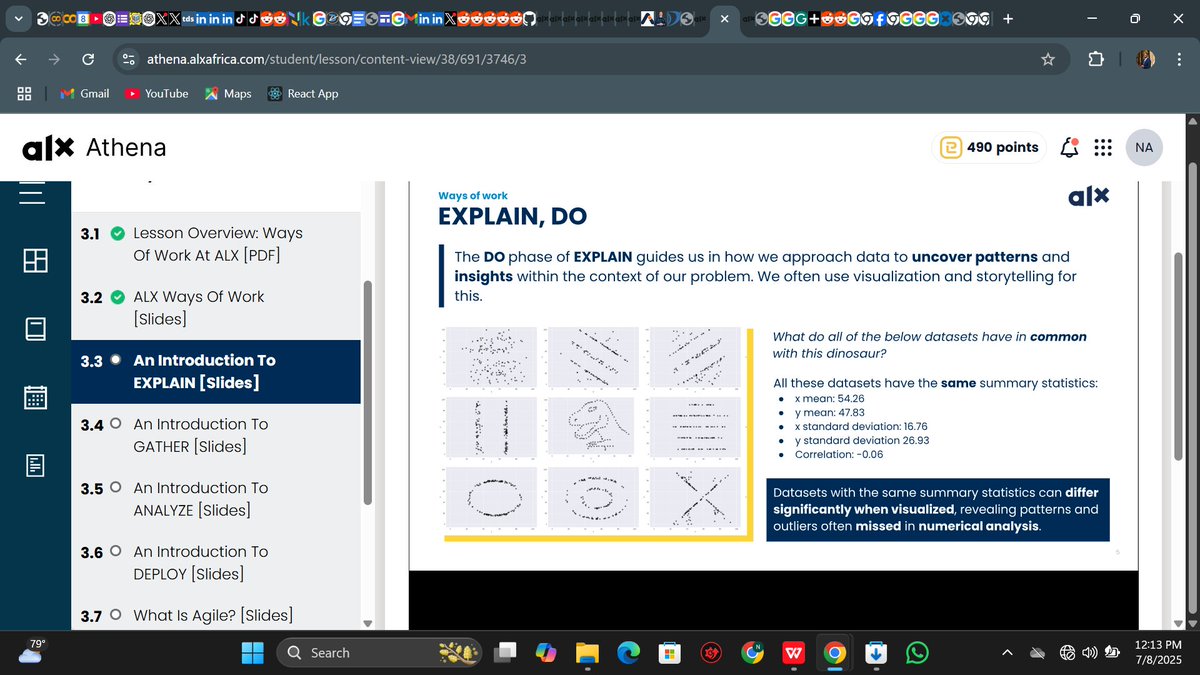The image size is (1200, 675).
Task: Click the lesson list scrollbar thumb
Action: [x=367, y=392]
